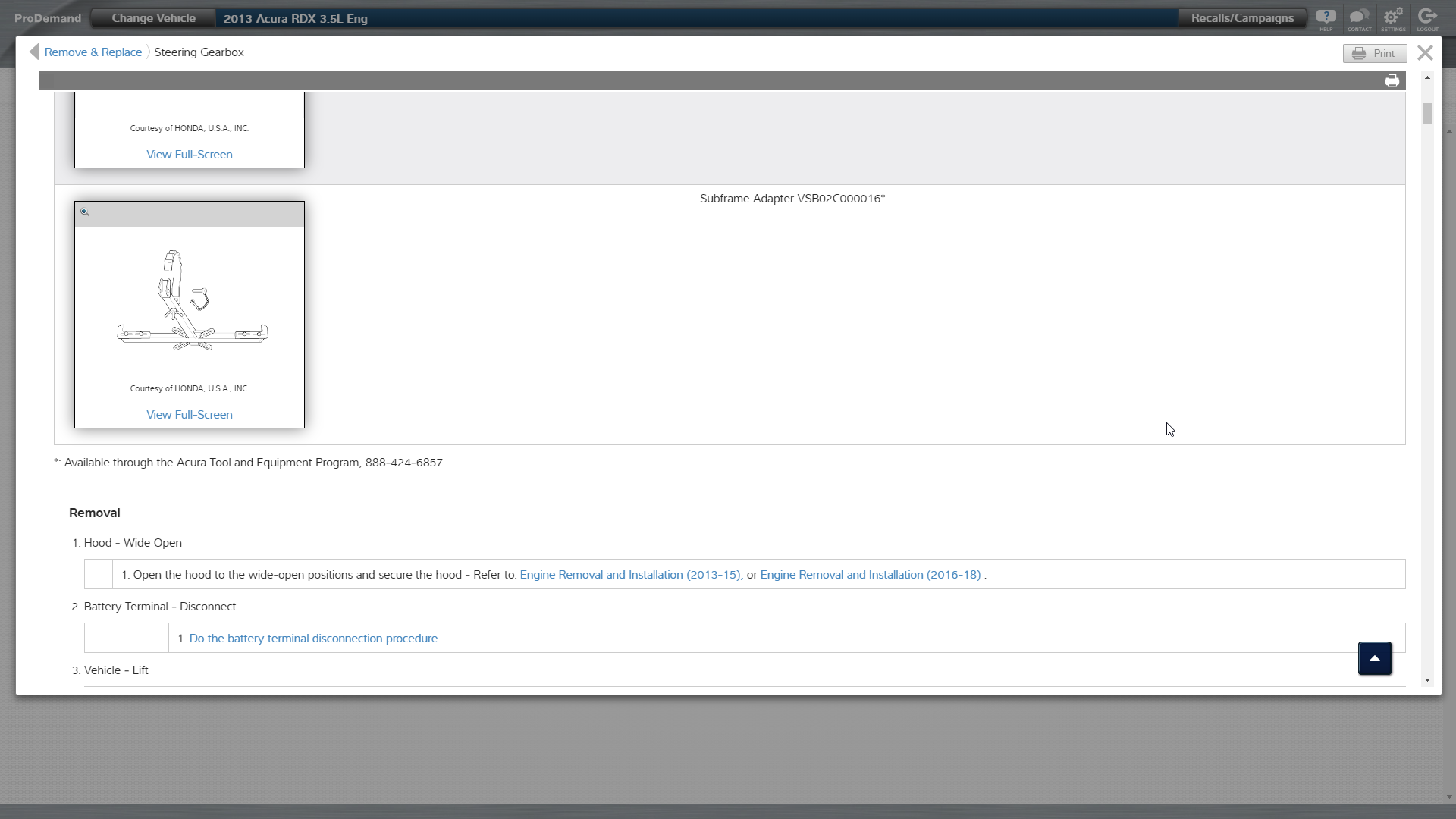Image resolution: width=1456 pixels, height=819 pixels.
Task: Open battery terminal disconnection procedure link
Action: [x=313, y=639]
